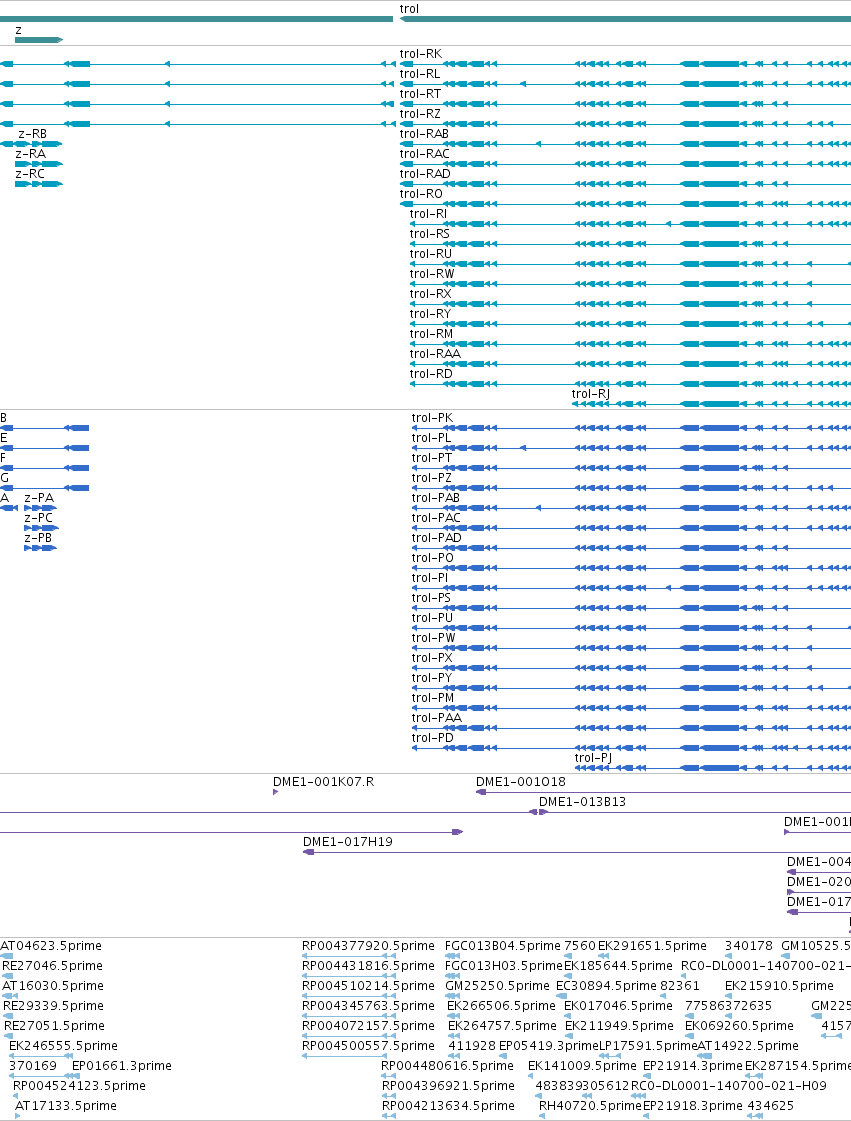Choose transcript trol-RZ

point(420,114)
